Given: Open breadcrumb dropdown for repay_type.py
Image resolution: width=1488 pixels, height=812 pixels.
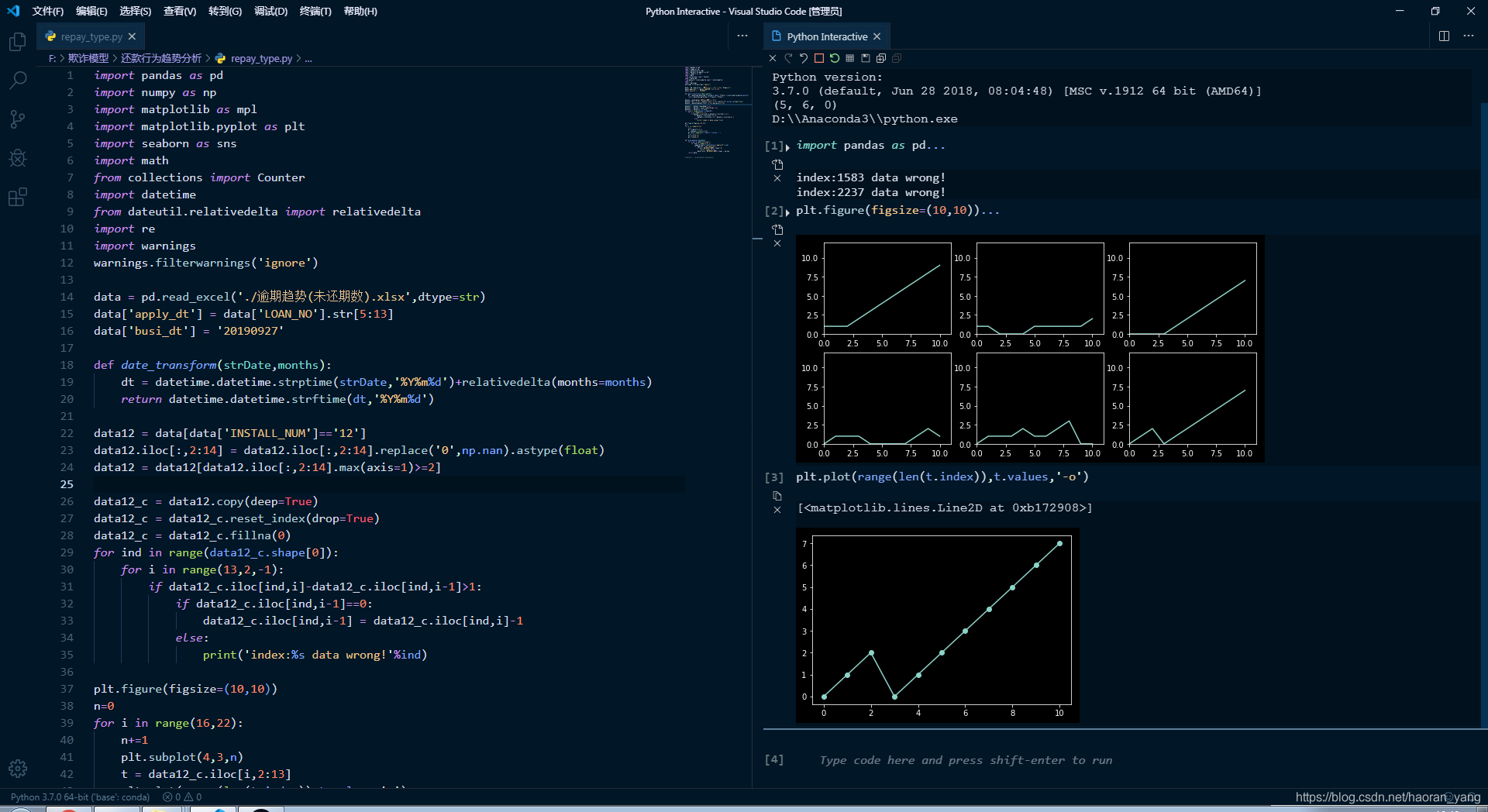Looking at the screenshot, I should click(254, 58).
